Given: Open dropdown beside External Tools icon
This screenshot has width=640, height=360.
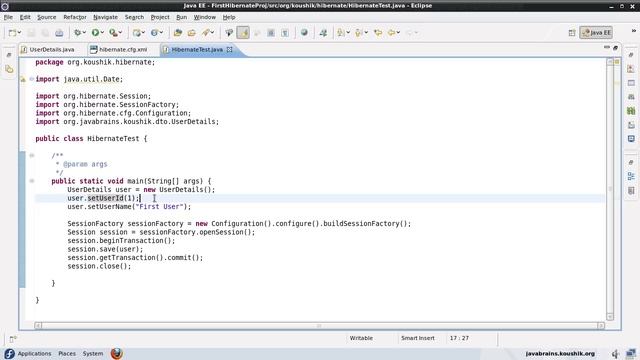Looking at the screenshot, I should (120, 33).
